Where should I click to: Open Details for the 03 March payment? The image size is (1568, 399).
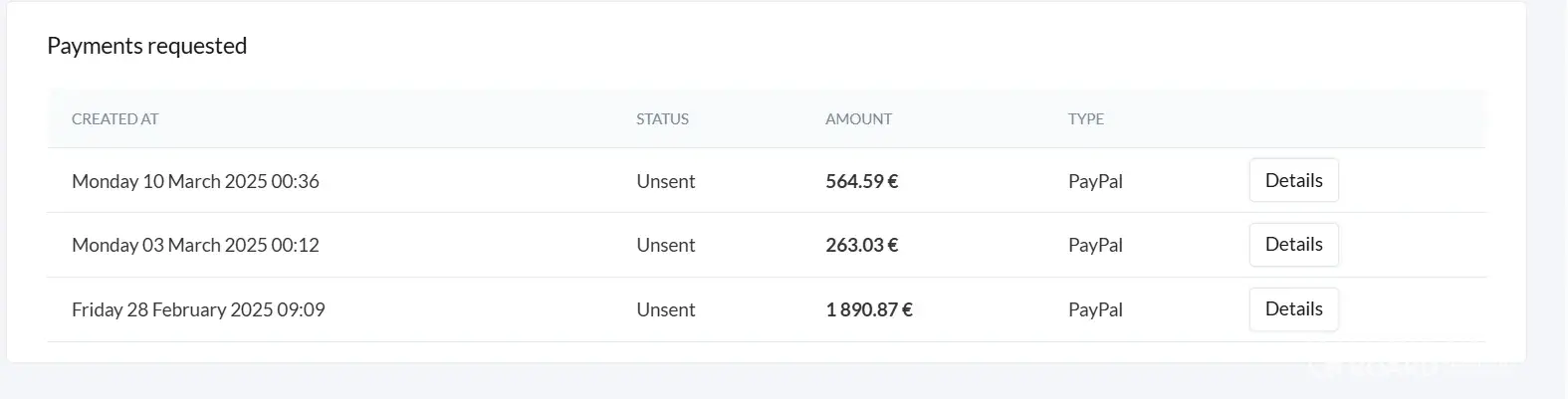[x=1293, y=245]
